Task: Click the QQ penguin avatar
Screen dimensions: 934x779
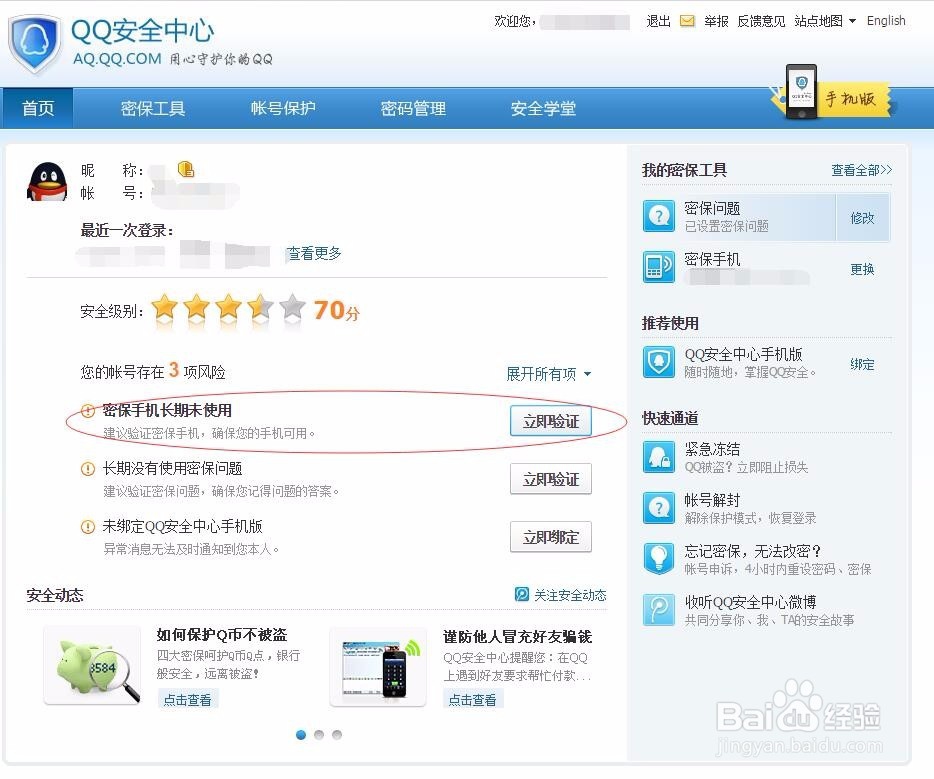Action: tap(47, 182)
